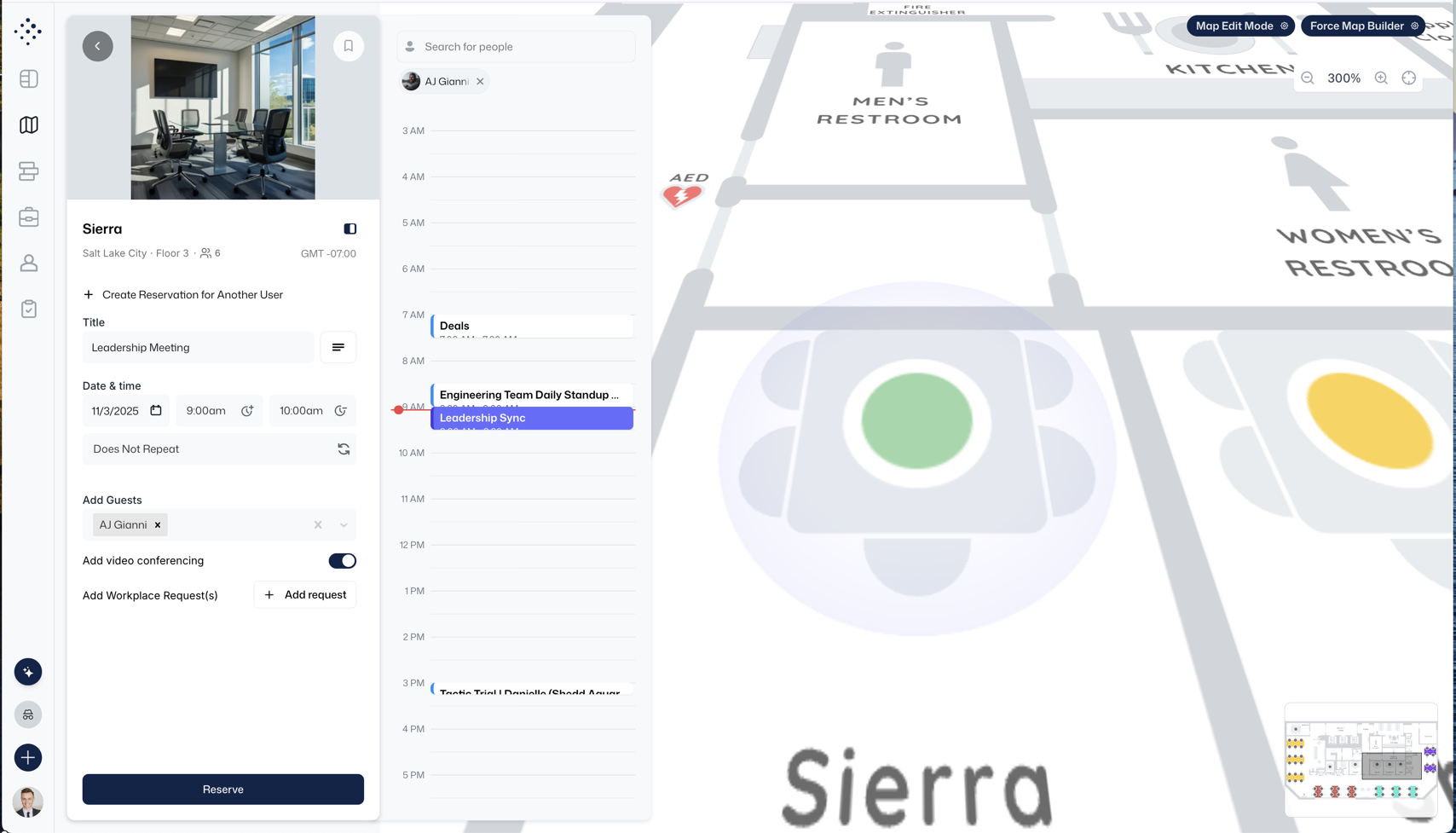Viewport: 1456px width, 833px height.
Task: Open meeting description notes icon
Action: pos(338,348)
